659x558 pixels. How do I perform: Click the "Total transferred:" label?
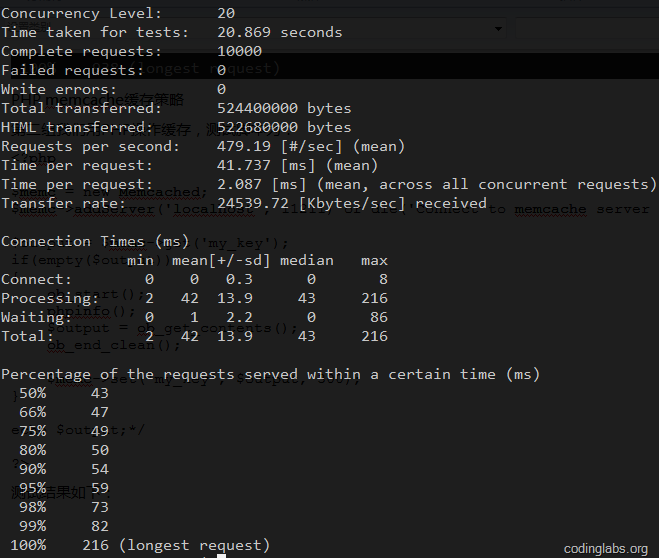[82, 108]
